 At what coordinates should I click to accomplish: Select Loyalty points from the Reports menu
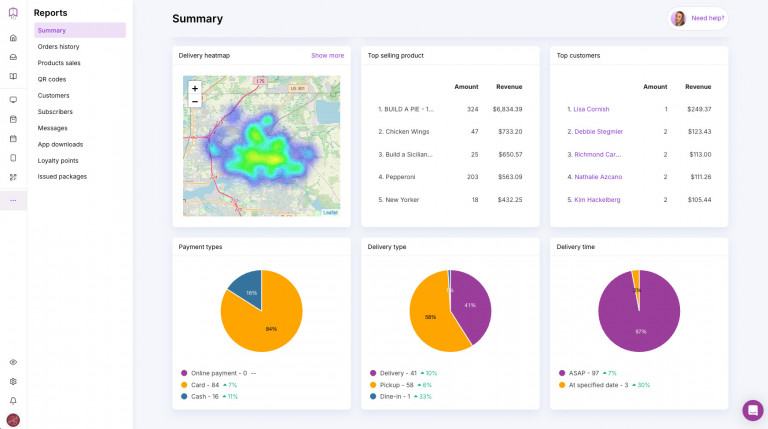59,160
